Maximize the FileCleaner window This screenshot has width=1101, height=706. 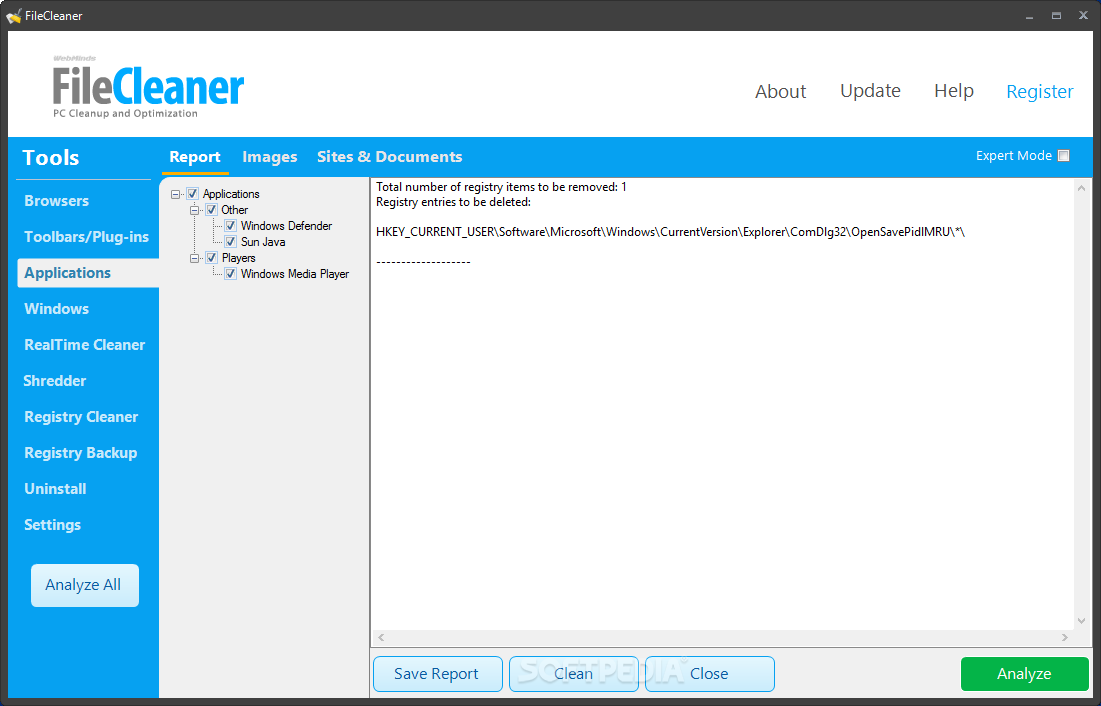1056,15
